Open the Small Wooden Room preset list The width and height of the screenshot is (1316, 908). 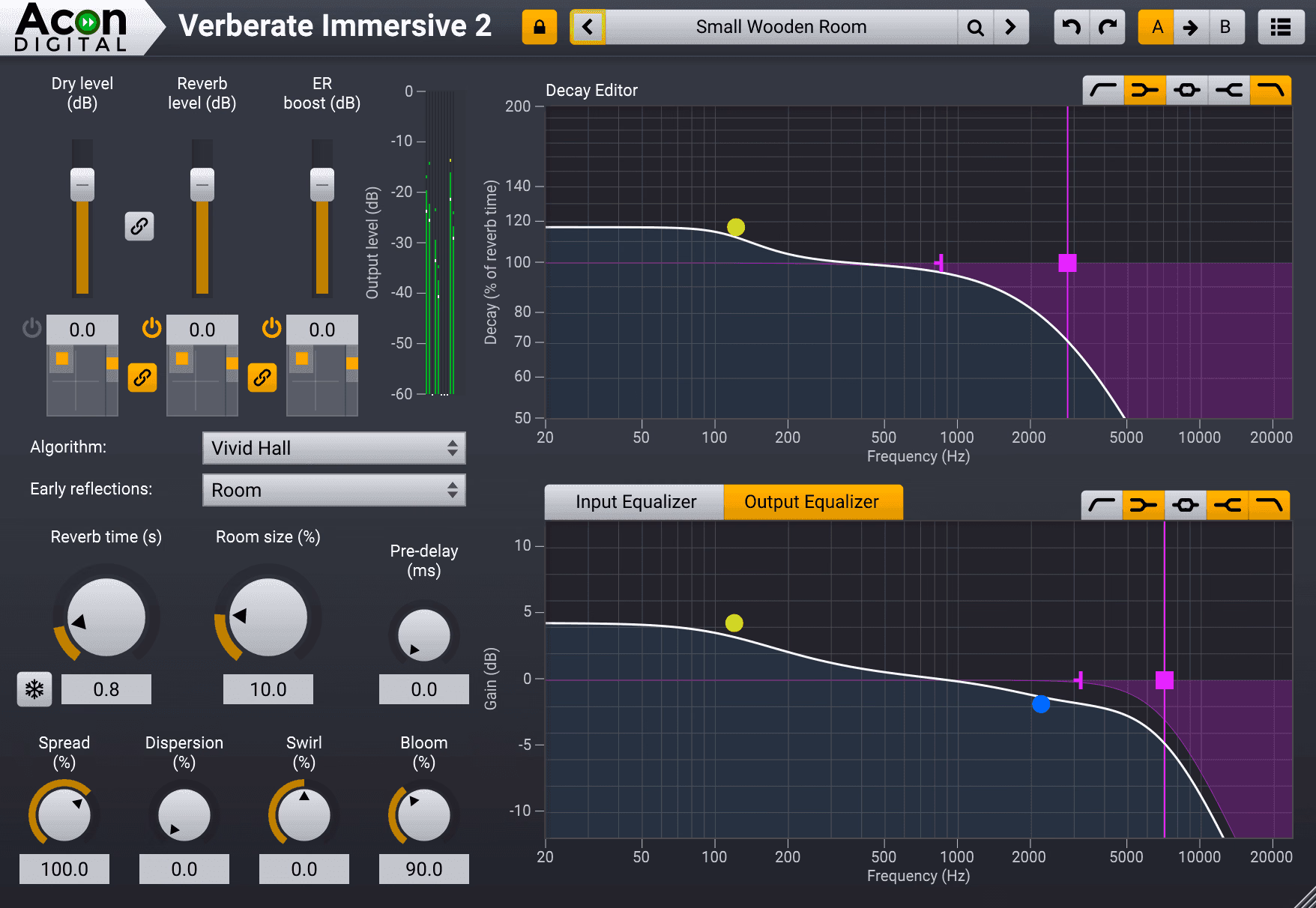pyautogui.click(x=781, y=28)
